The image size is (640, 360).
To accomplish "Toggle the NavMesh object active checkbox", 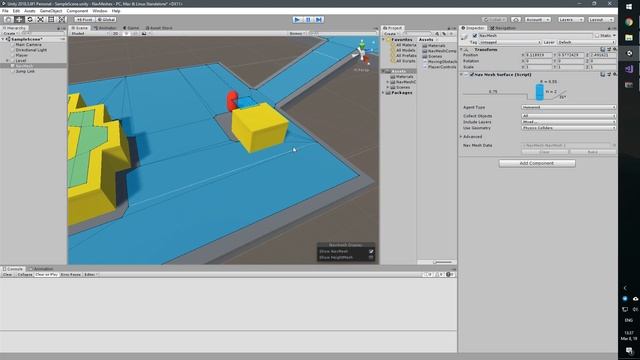I will [x=475, y=36].
